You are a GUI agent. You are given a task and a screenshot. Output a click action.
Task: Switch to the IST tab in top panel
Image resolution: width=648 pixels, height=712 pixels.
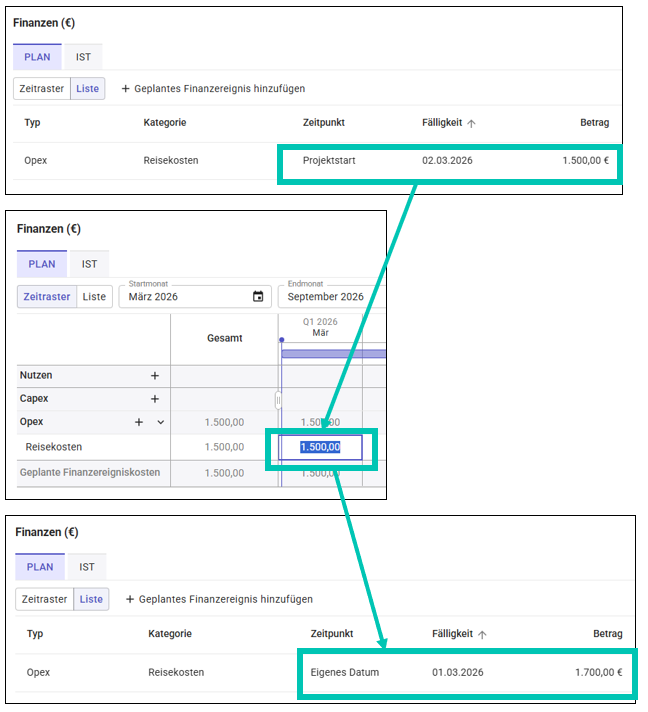click(83, 57)
